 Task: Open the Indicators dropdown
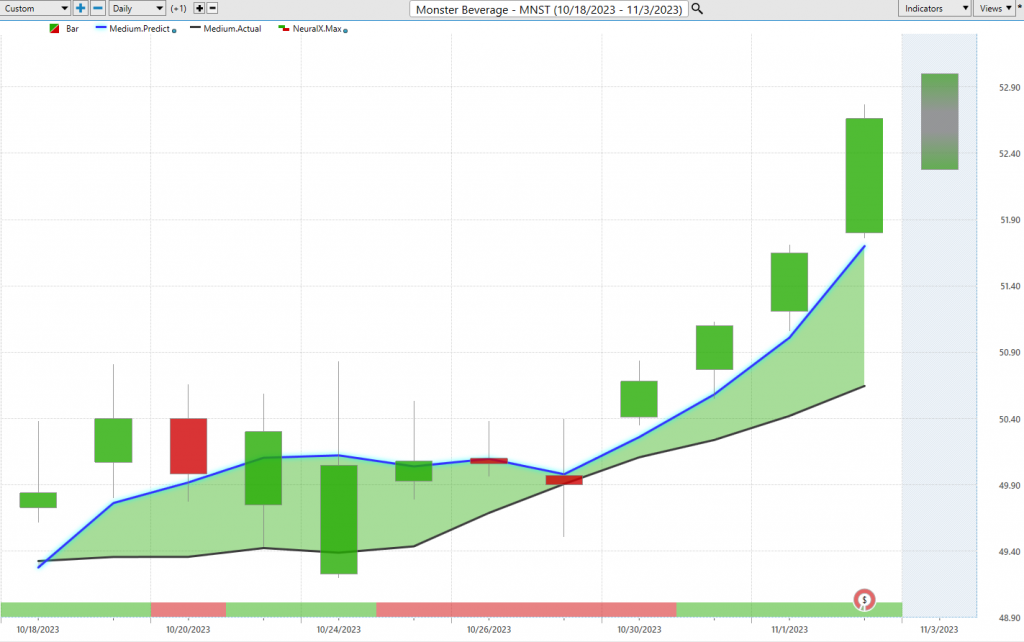(935, 8)
